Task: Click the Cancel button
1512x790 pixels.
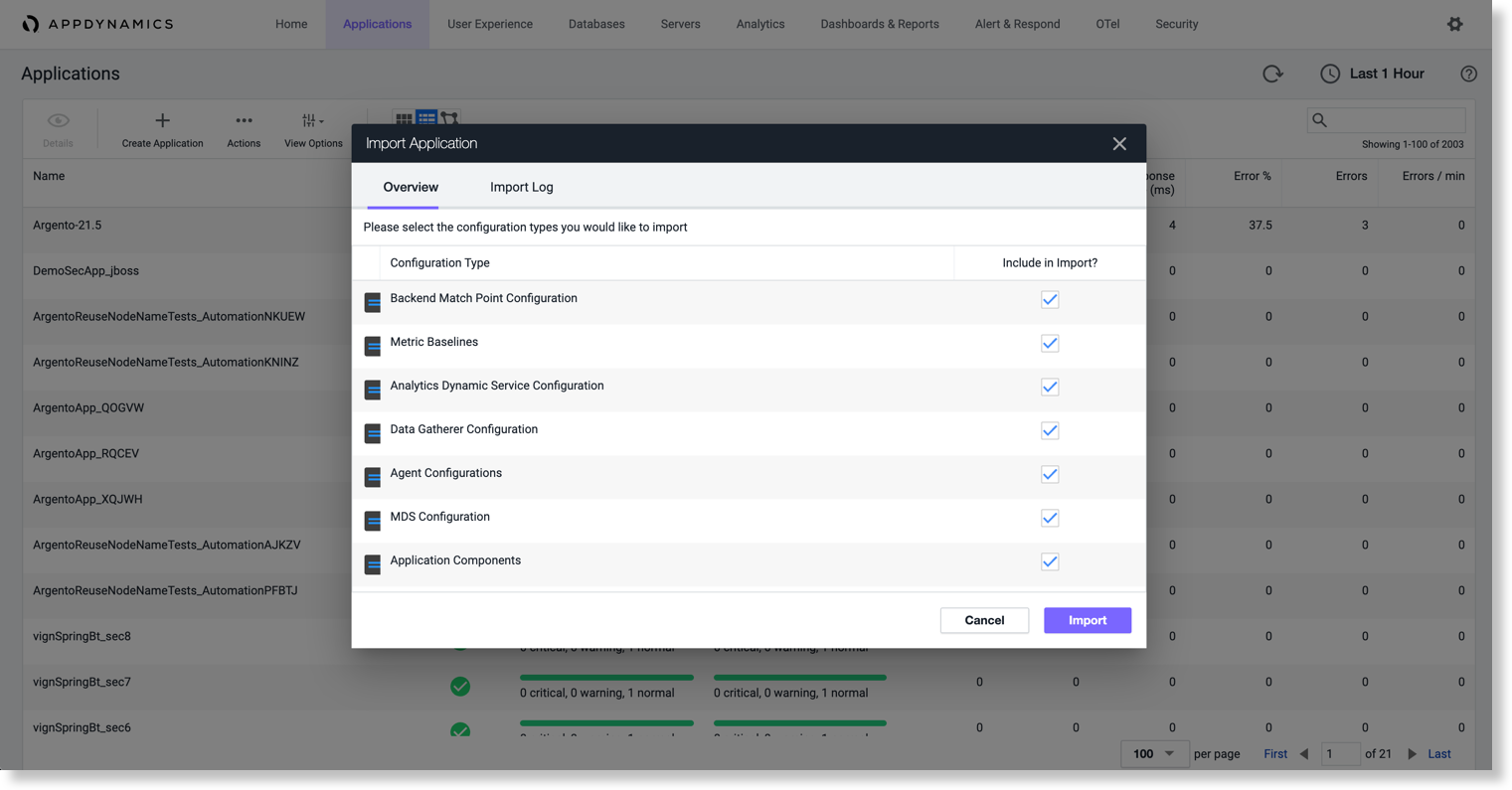Action: [984, 620]
